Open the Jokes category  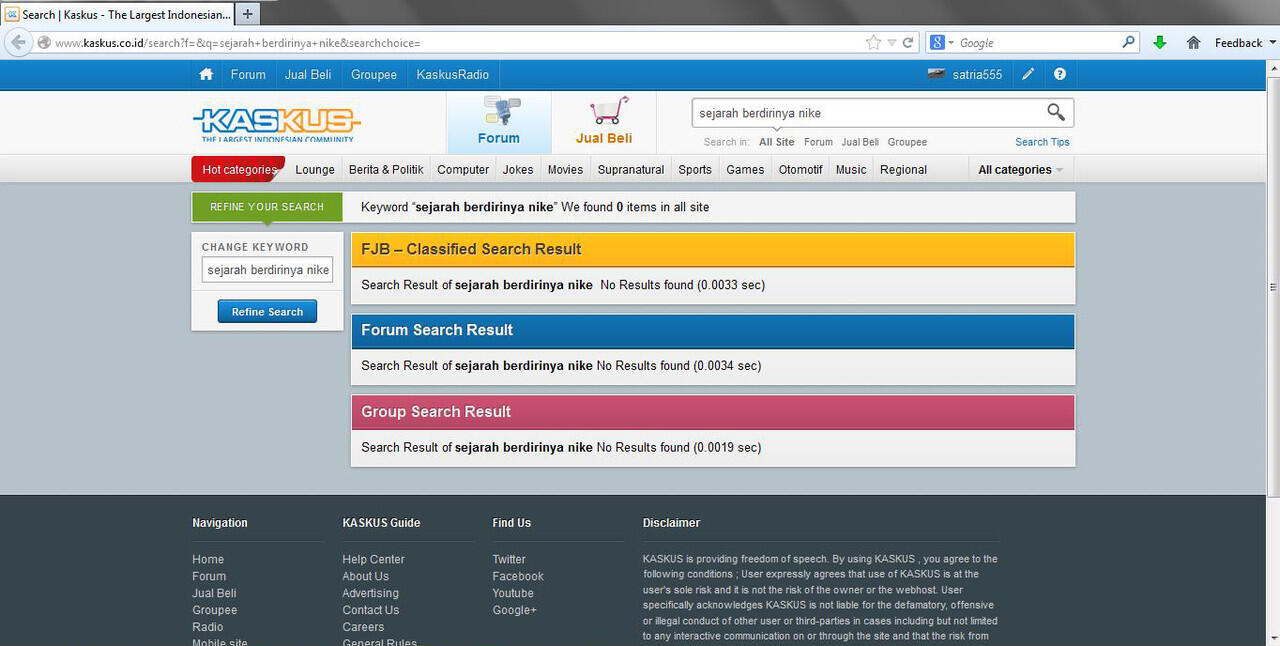(518, 170)
